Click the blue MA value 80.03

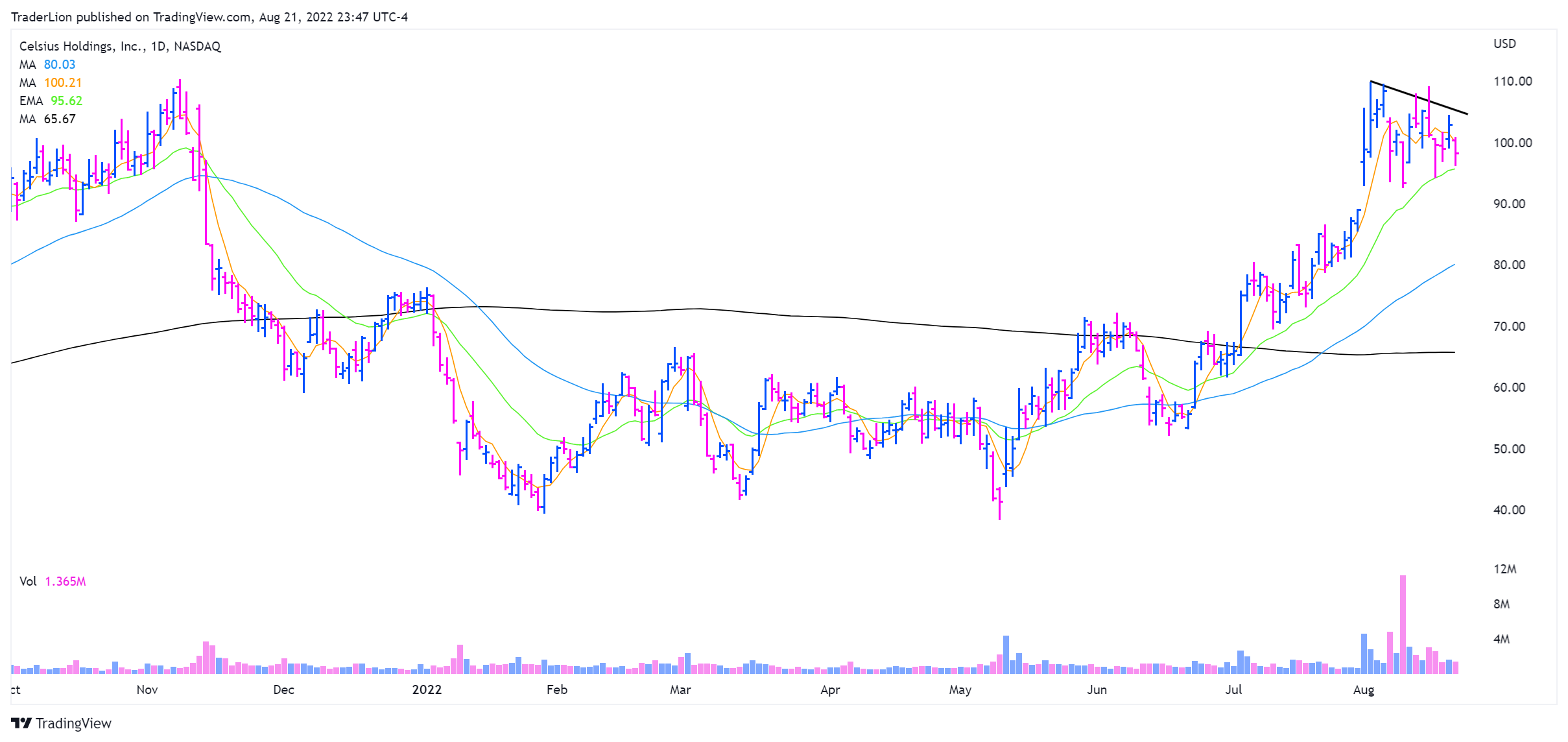(x=60, y=64)
